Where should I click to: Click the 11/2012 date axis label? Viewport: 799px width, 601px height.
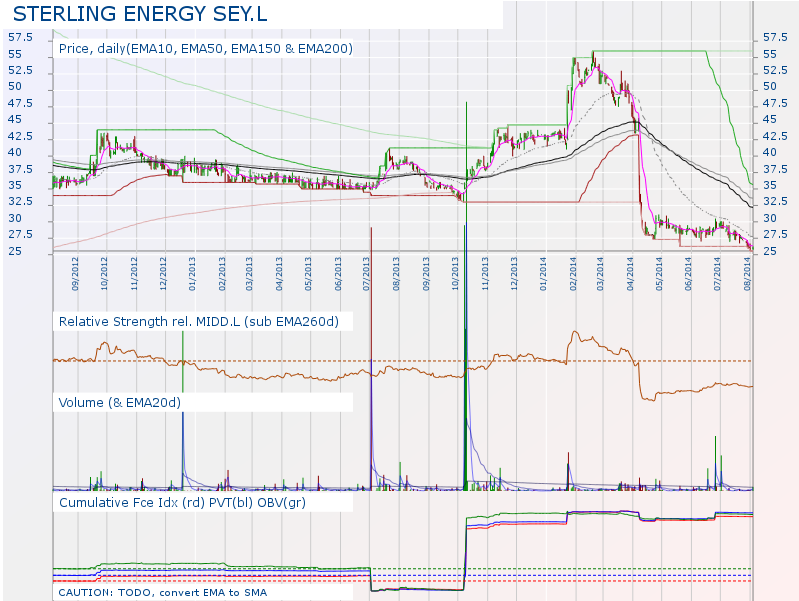[134, 274]
